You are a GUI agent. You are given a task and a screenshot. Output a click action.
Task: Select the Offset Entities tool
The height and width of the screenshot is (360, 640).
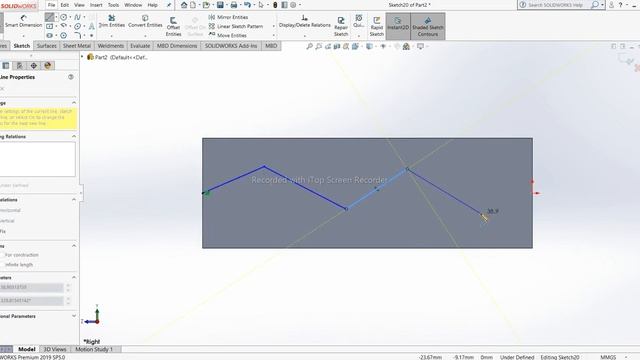(173, 27)
